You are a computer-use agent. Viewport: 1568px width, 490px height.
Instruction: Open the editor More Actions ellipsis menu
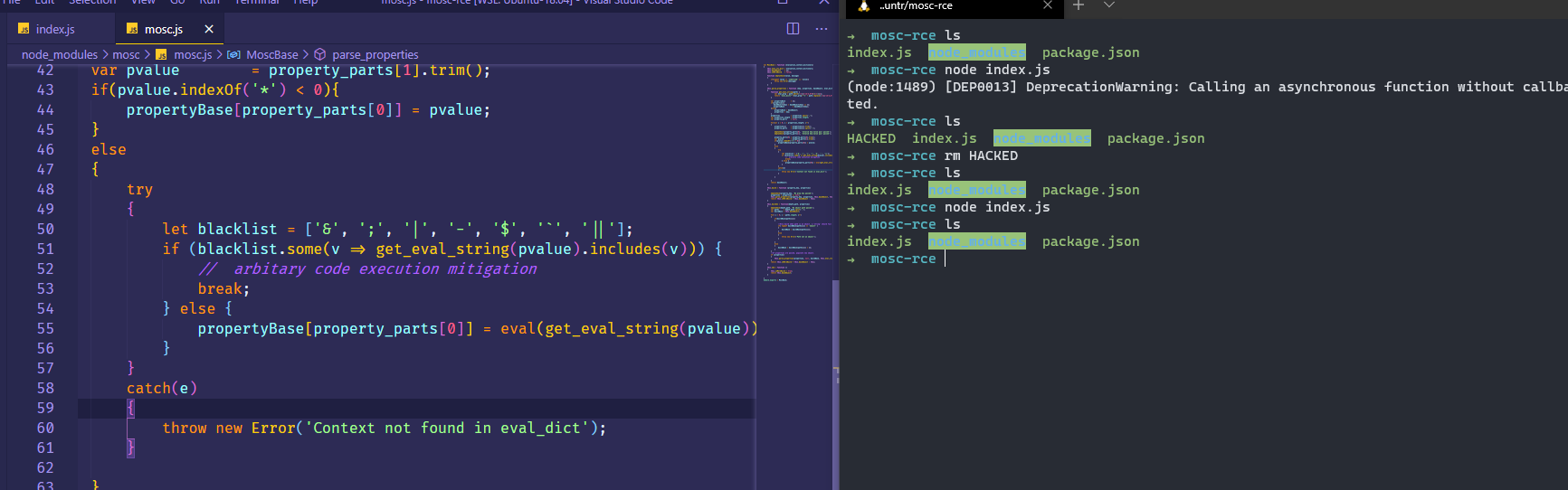(822, 29)
